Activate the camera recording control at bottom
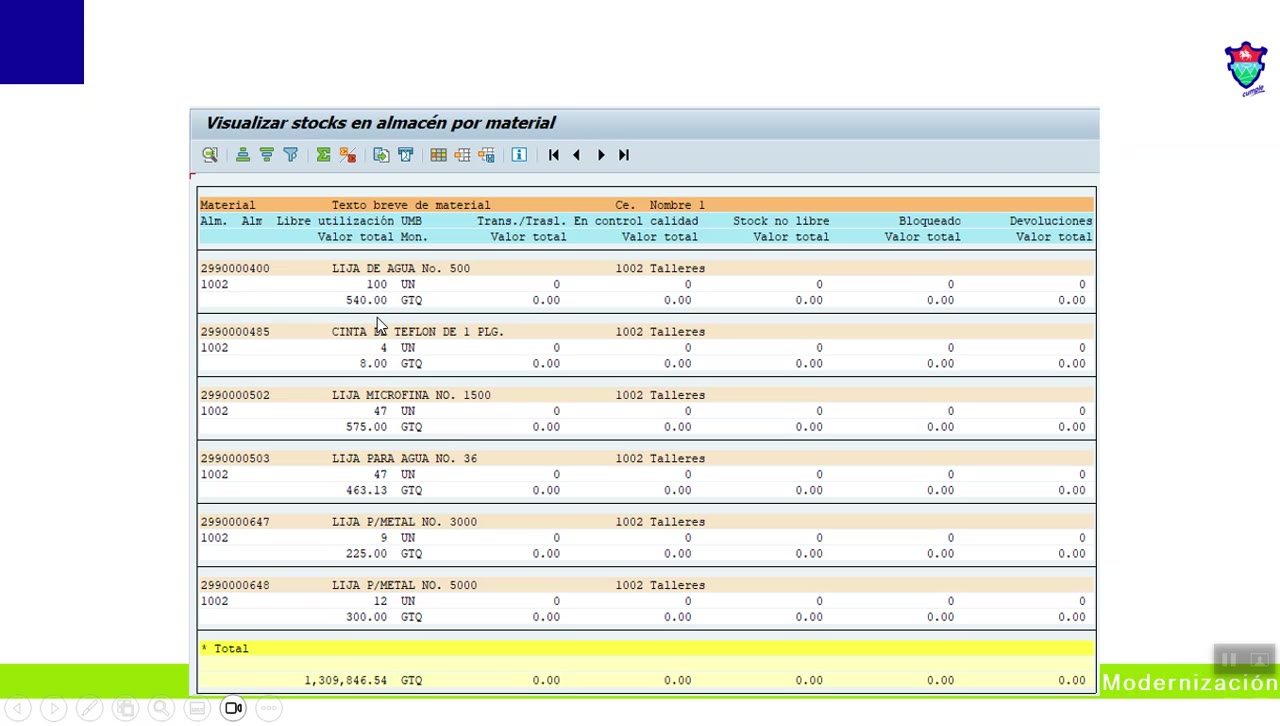The height and width of the screenshot is (726, 1280). point(232,707)
